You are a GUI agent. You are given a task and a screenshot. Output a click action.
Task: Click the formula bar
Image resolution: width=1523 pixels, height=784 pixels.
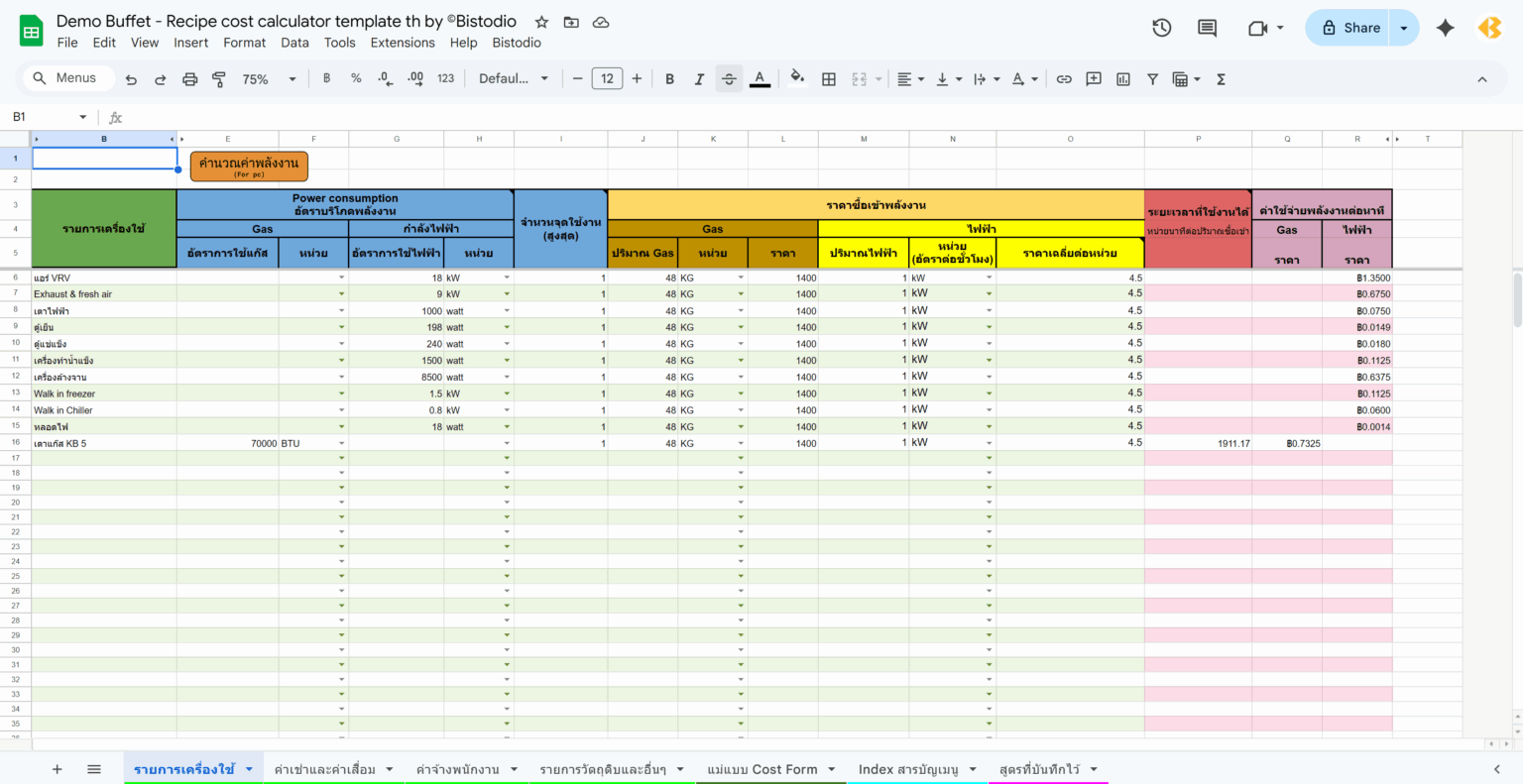(x=823, y=117)
